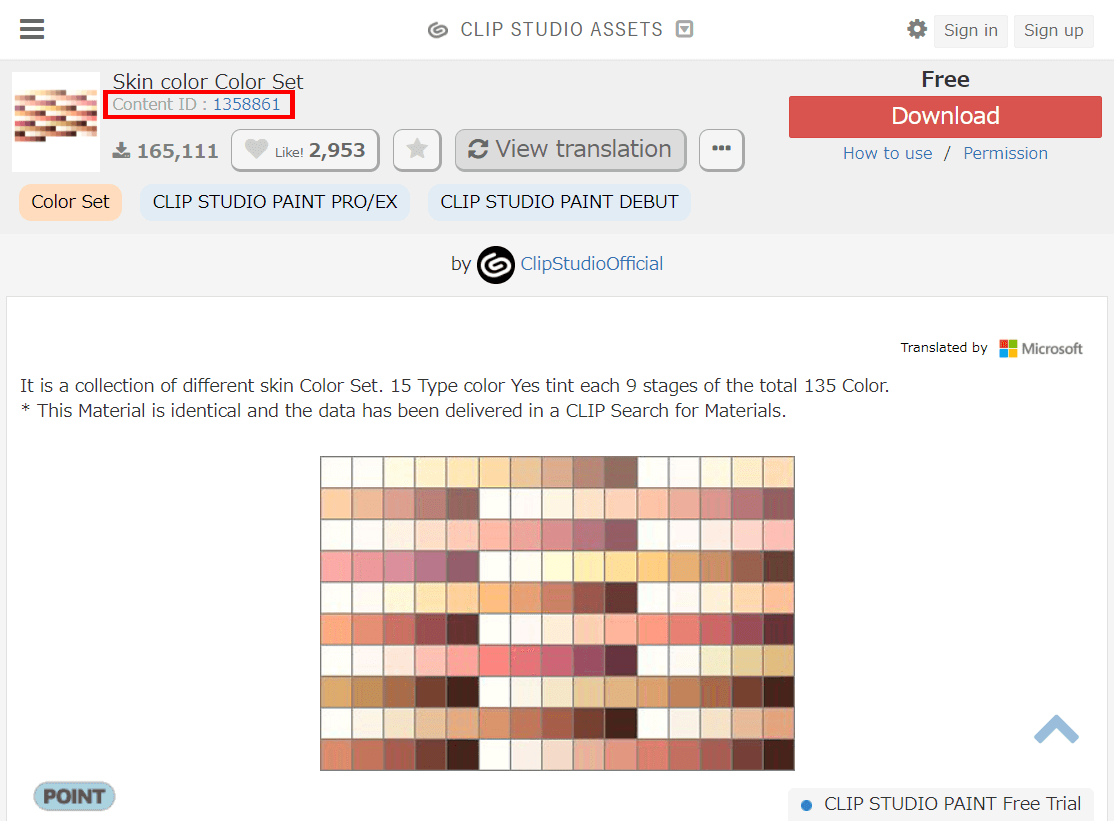Toggle the favorite star button
The width and height of the screenshot is (1114, 821).
417,150
